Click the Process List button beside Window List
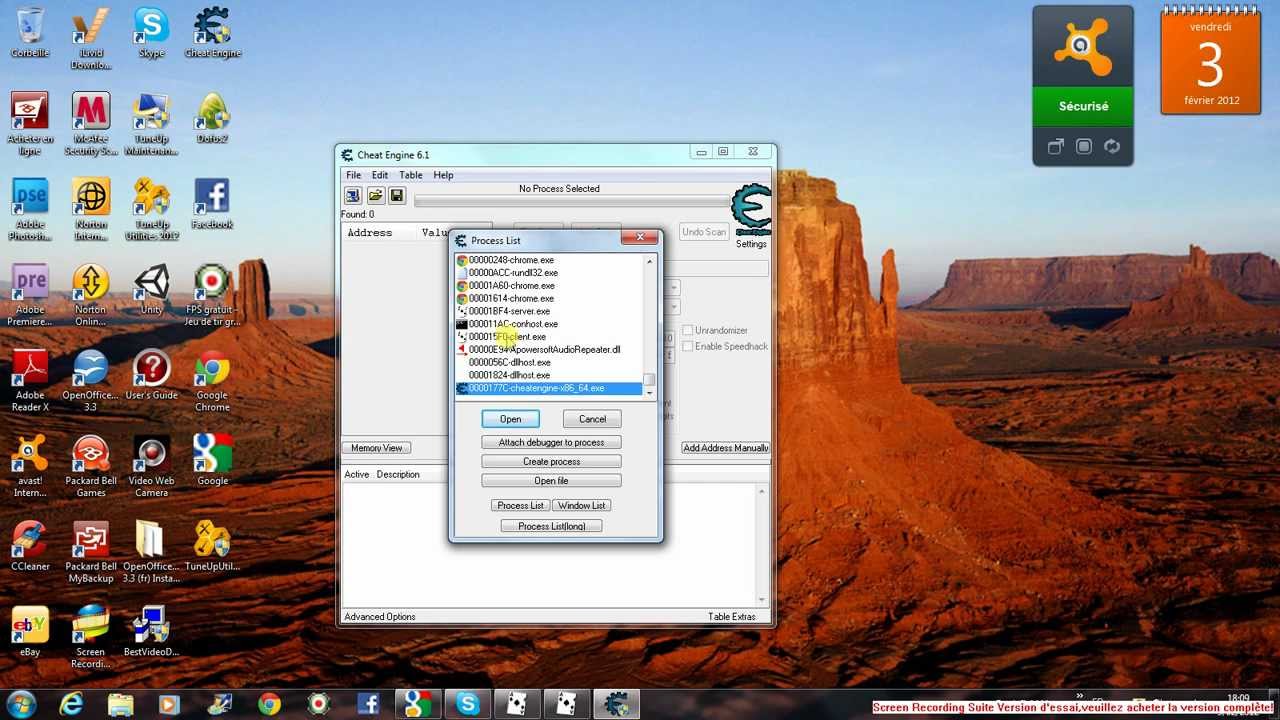Viewport: 1280px width, 720px height. click(520, 505)
